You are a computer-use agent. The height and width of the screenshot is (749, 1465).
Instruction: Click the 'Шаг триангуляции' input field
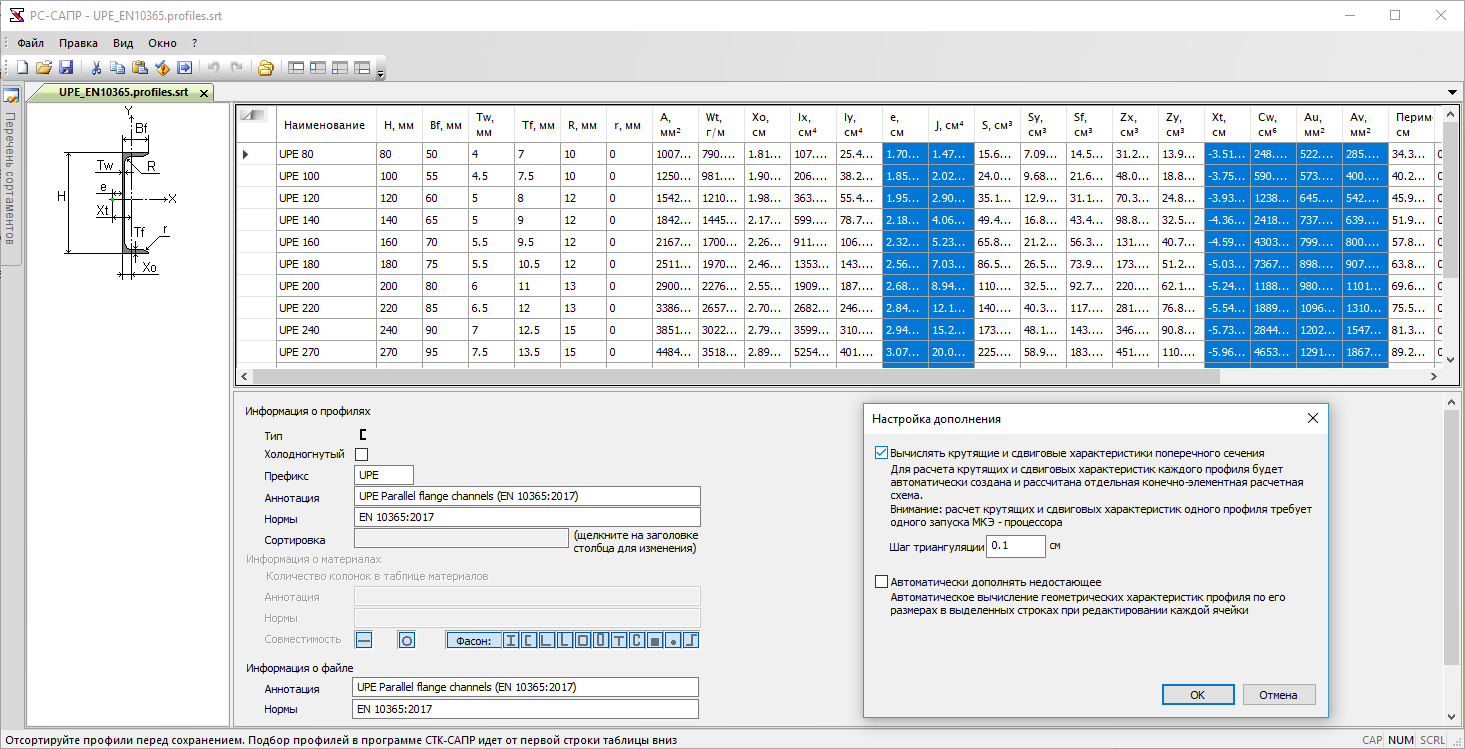(x=1015, y=547)
